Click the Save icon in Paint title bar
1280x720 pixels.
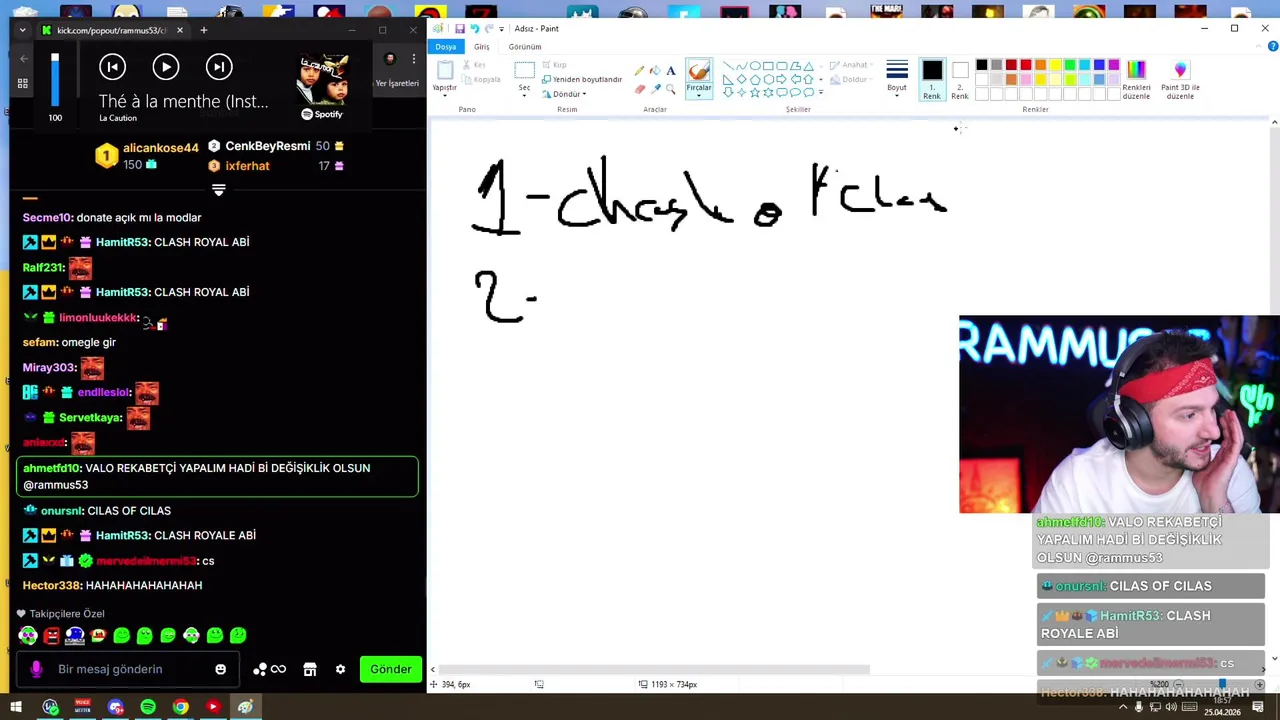(459, 28)
